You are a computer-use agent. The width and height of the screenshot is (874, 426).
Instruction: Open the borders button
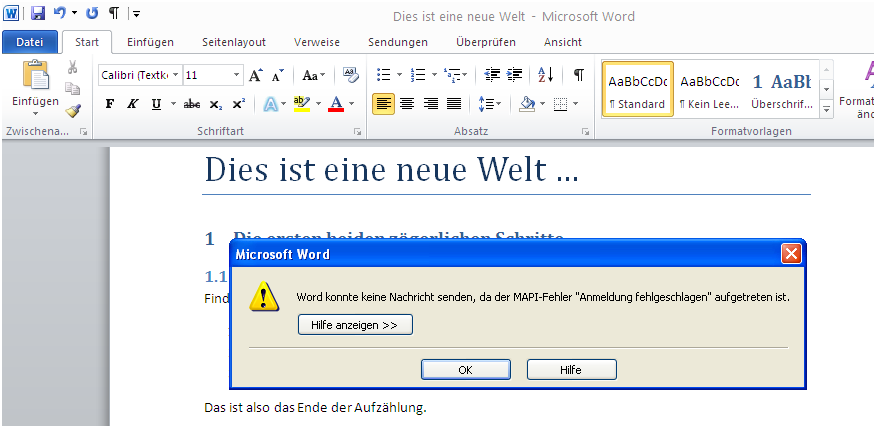tap(560, 104)
